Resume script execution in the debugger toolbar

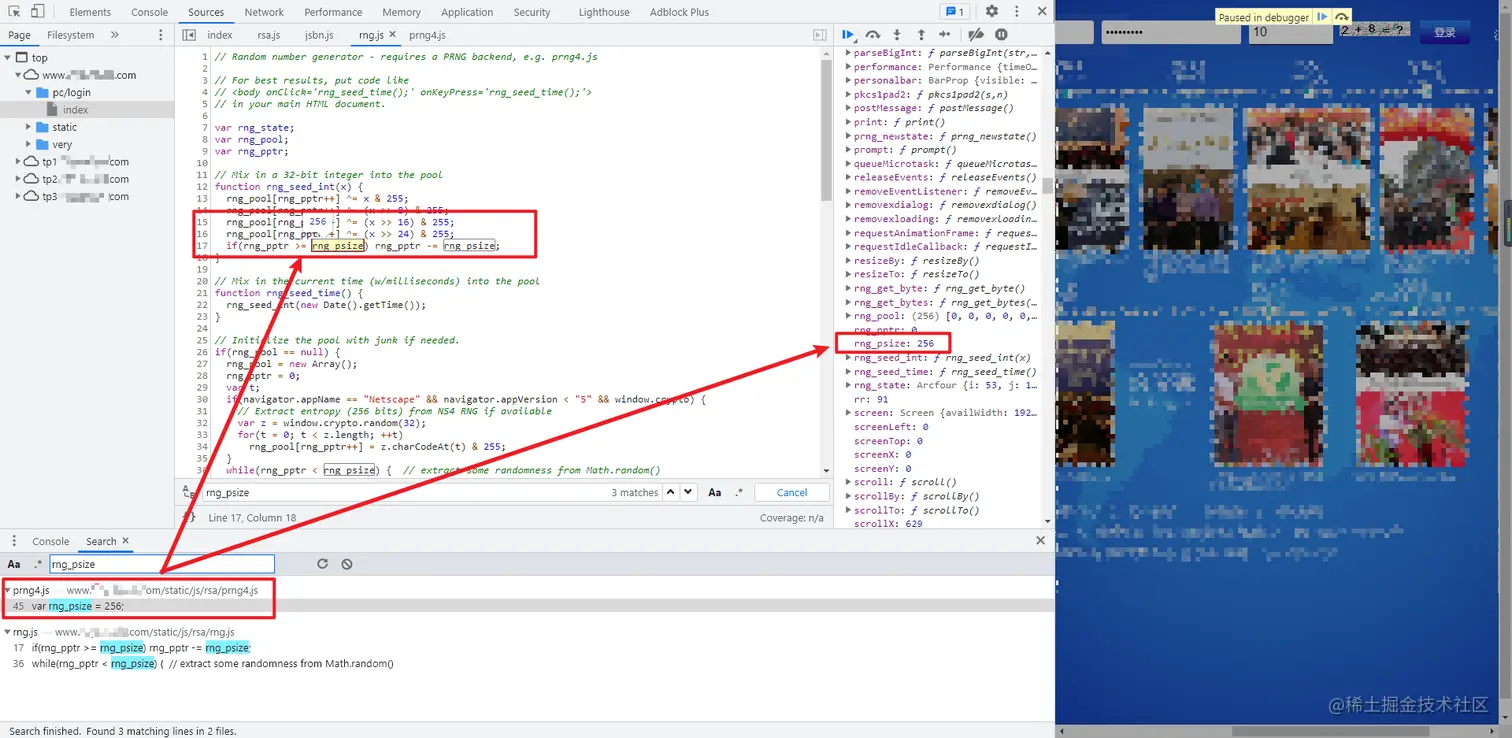849,35
